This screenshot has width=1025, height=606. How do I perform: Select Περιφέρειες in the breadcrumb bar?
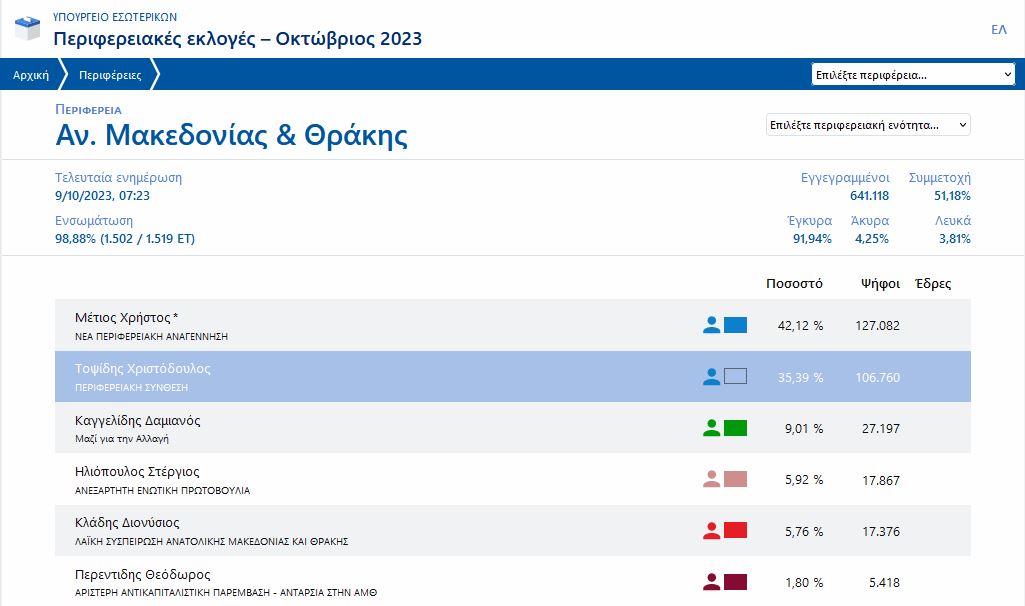(110, 75)
